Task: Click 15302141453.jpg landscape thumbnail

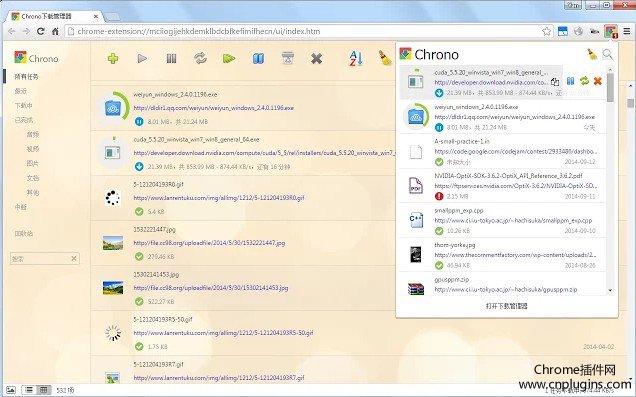Action: (113, 288)
